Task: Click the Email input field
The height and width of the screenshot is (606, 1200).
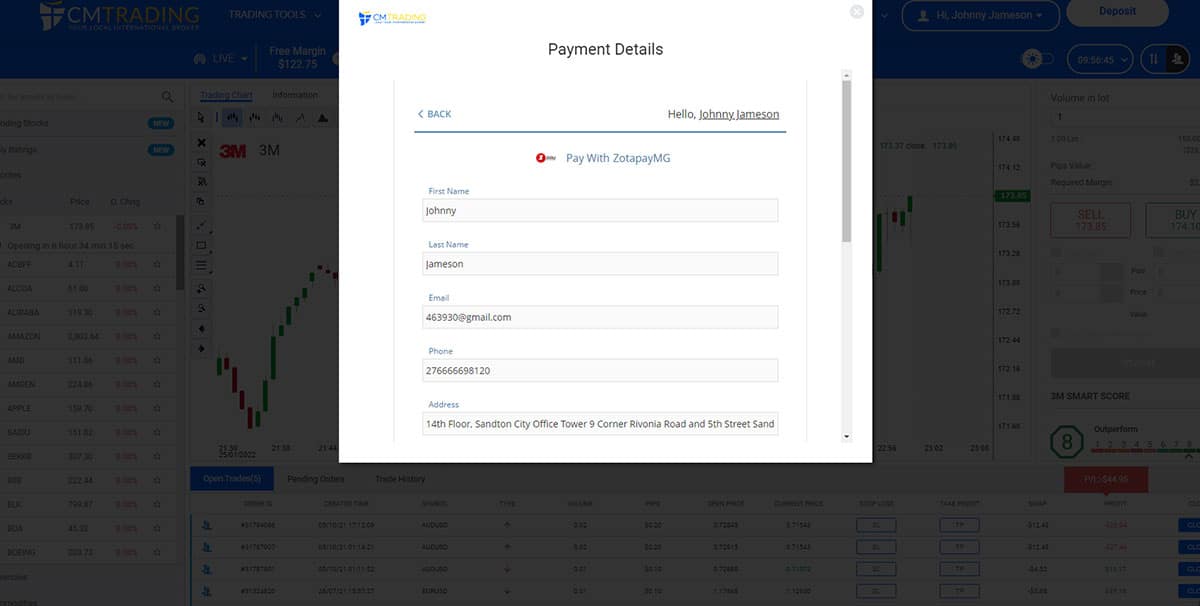Action: 600,317
